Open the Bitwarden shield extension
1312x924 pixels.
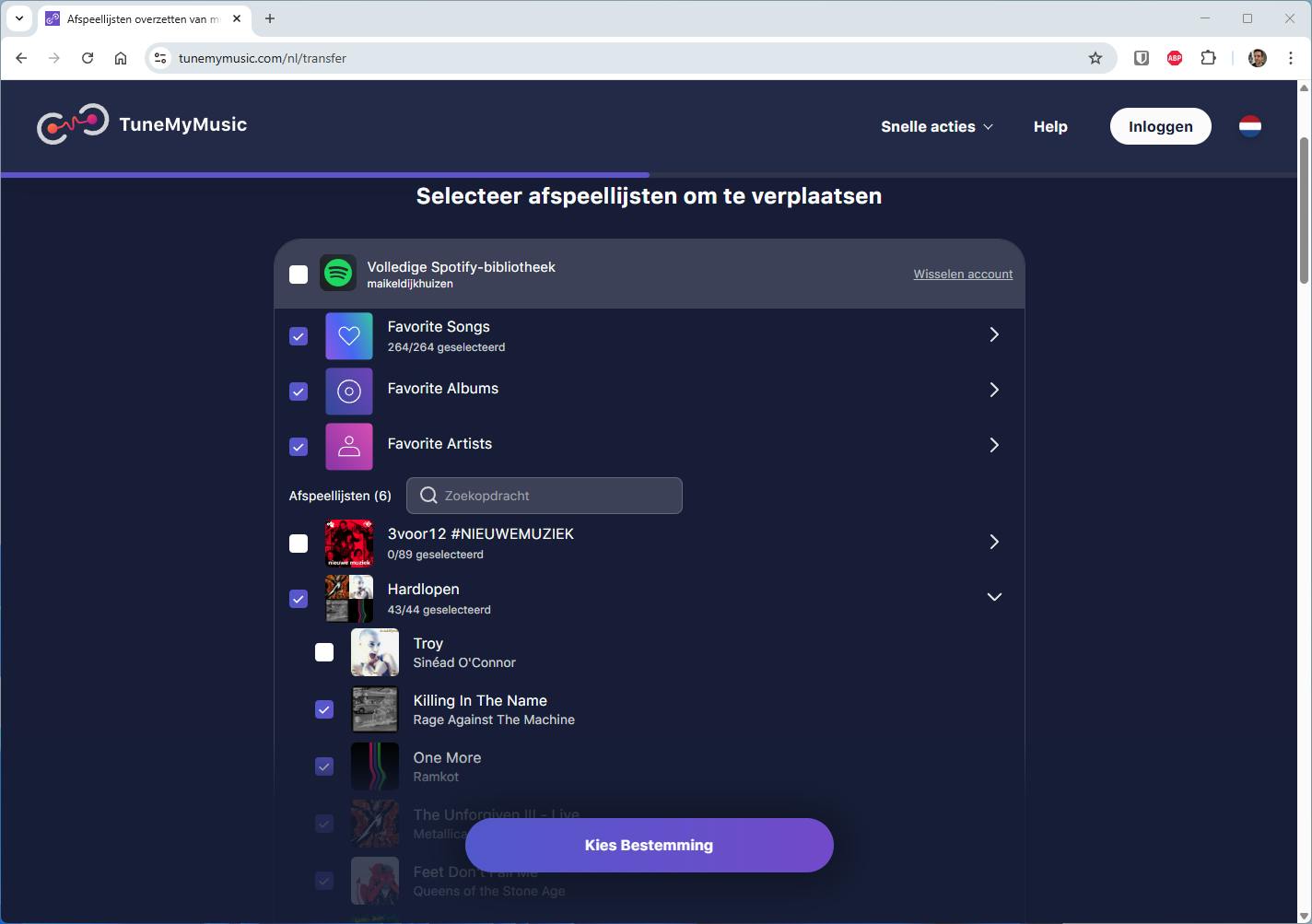pyautogui.click(x=1141, y=58)
